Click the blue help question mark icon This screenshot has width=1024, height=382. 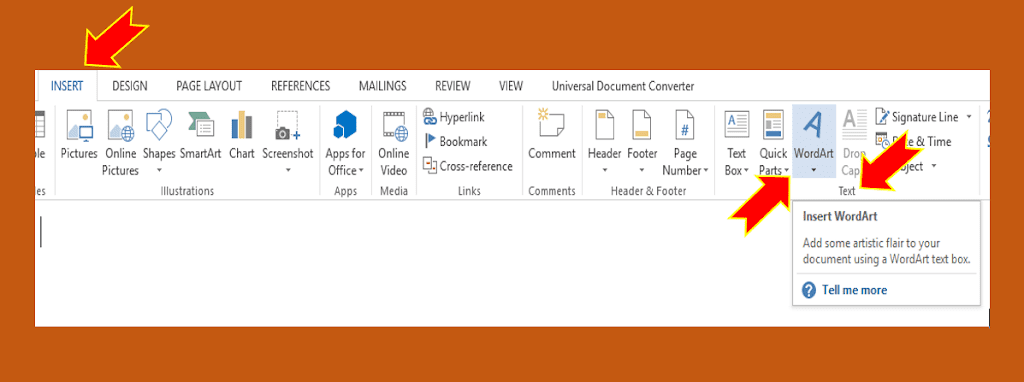pyautogui.click(x=808, y=290)
